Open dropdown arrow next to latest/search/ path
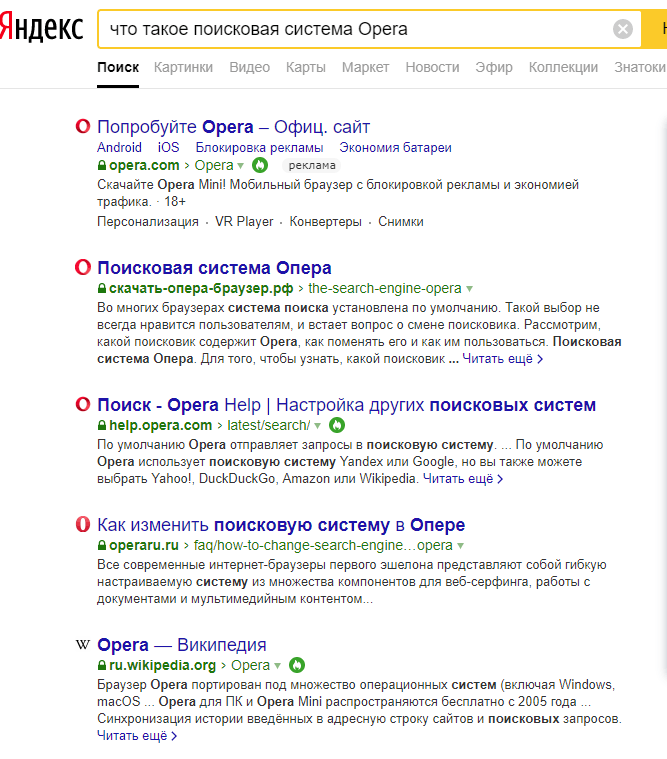The image size is (667, 759). tap(319, 426)
